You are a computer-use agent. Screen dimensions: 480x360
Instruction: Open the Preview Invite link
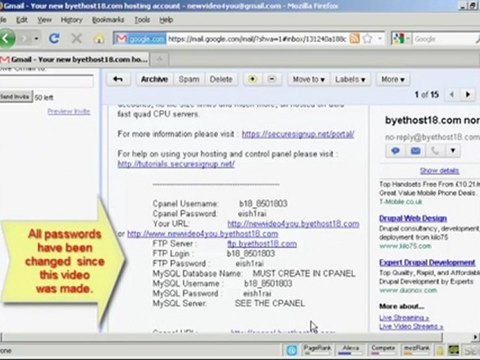click(69, 111)
